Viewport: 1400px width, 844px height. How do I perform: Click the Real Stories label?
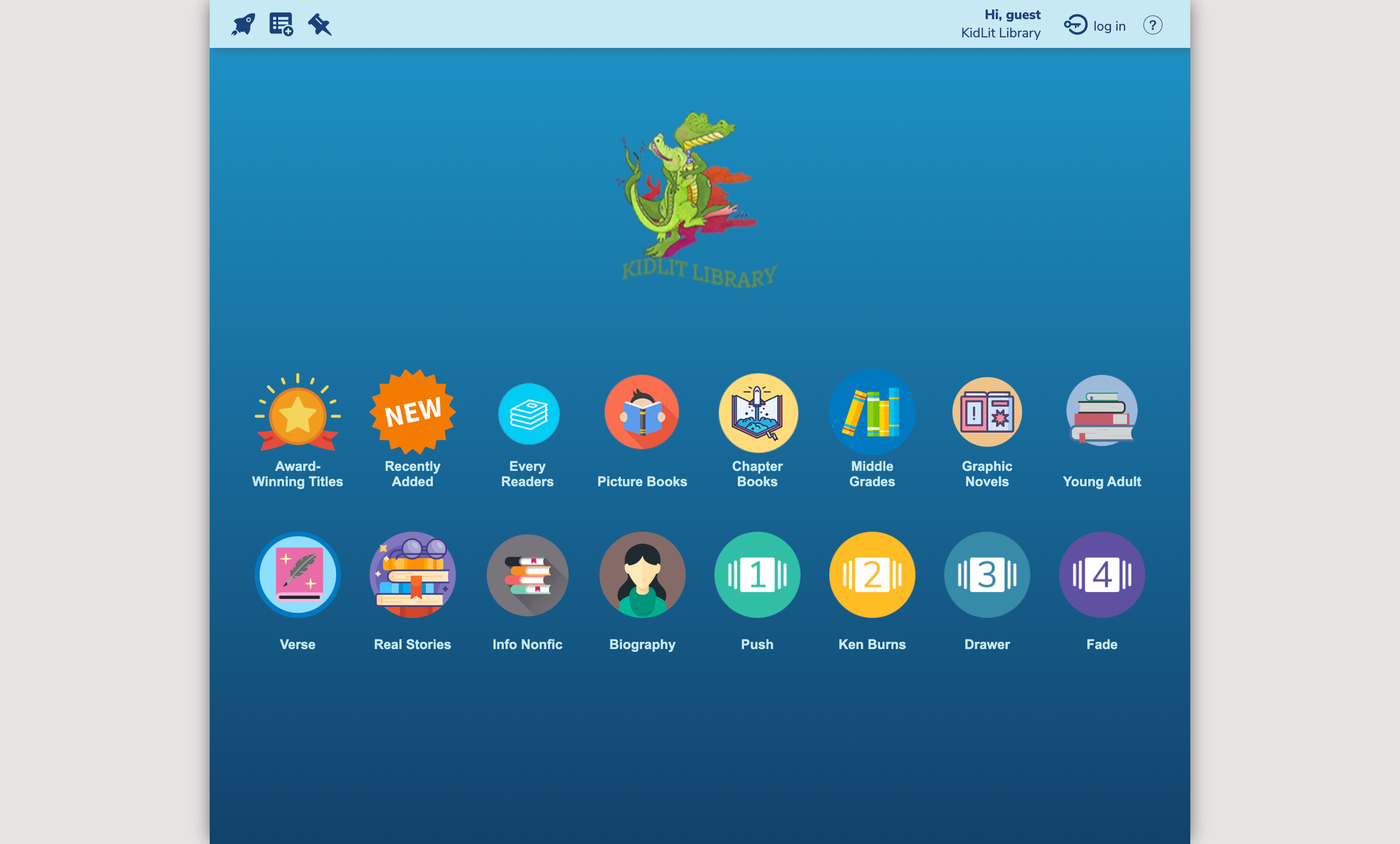tap(413, 644)
